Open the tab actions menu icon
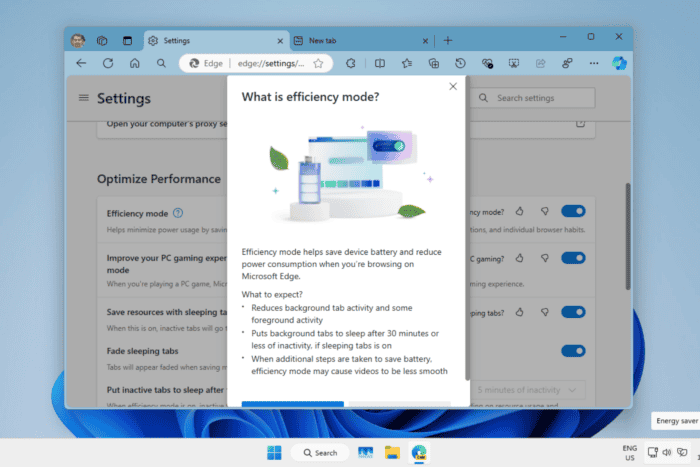700x467 pixels. (127, 41)
